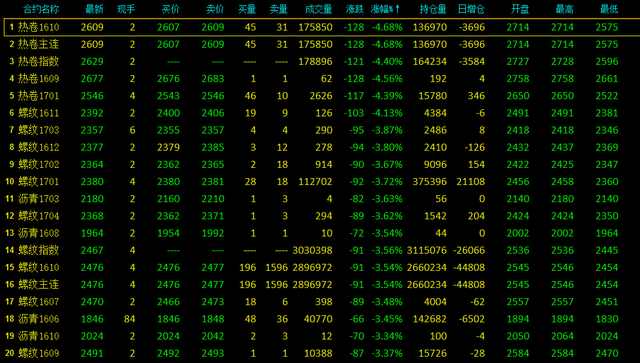The height and width of the screenshot is (363, 640).
Task: Click the 卖量 column header
Action: (x=279, y=9)
